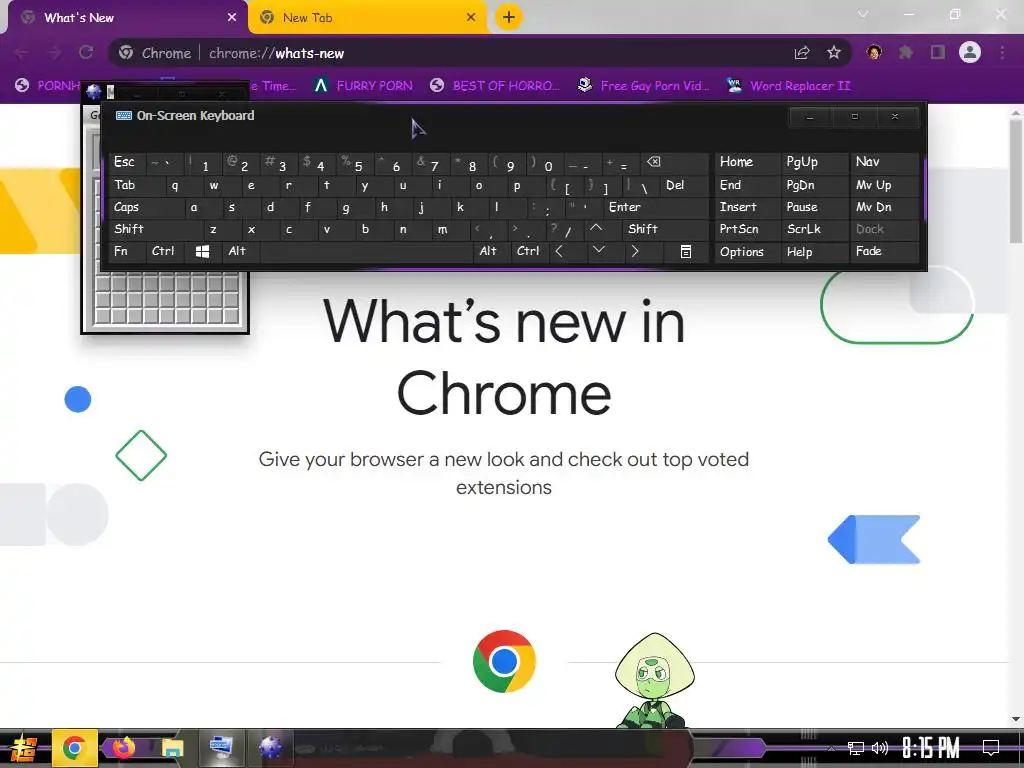This screenshot has height=768, width=1024.
Task: Bookmark this page with the star icon
Action: coord(833,53)
